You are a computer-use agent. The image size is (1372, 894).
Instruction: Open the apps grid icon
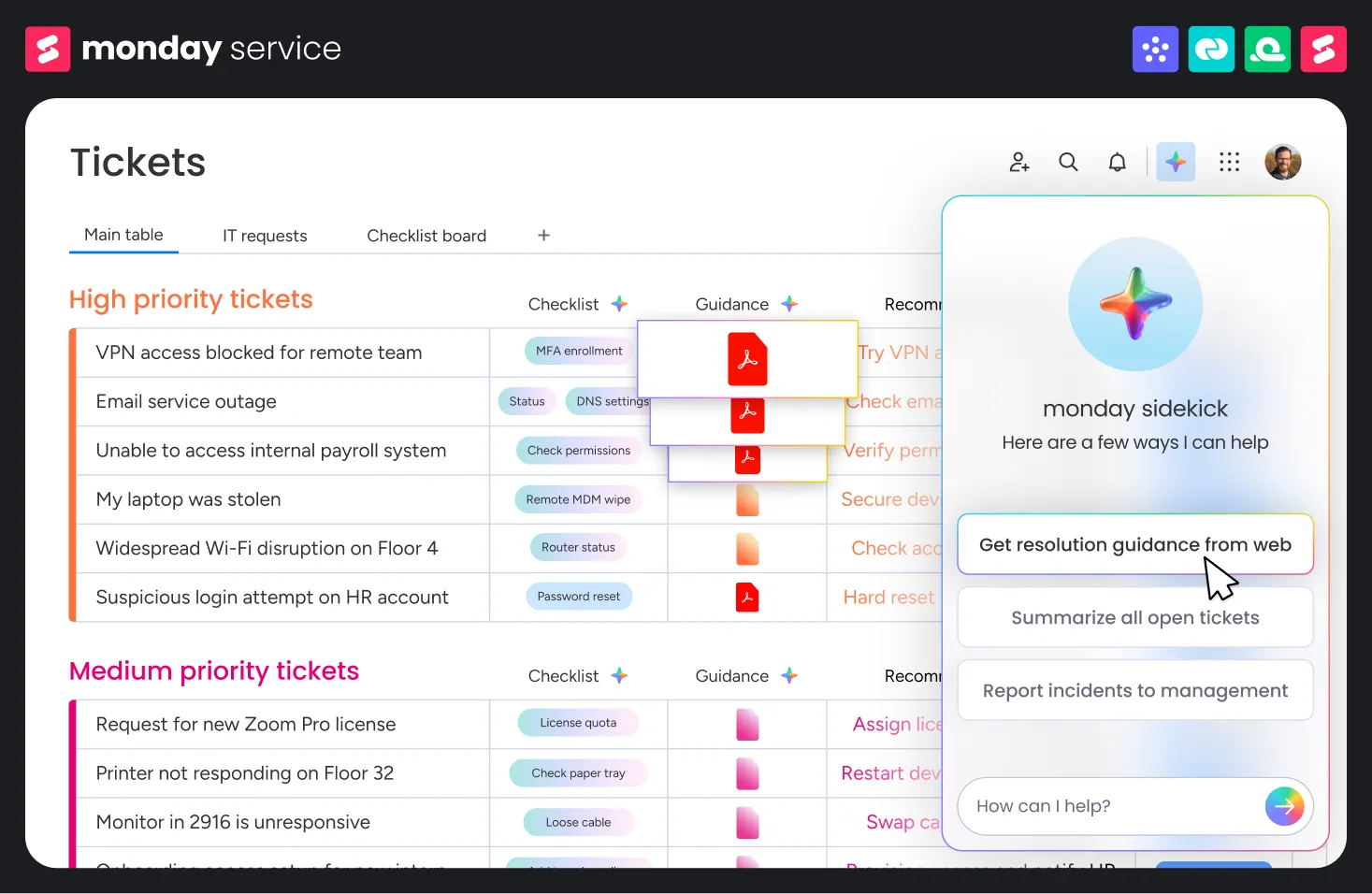coord(1229,162)
